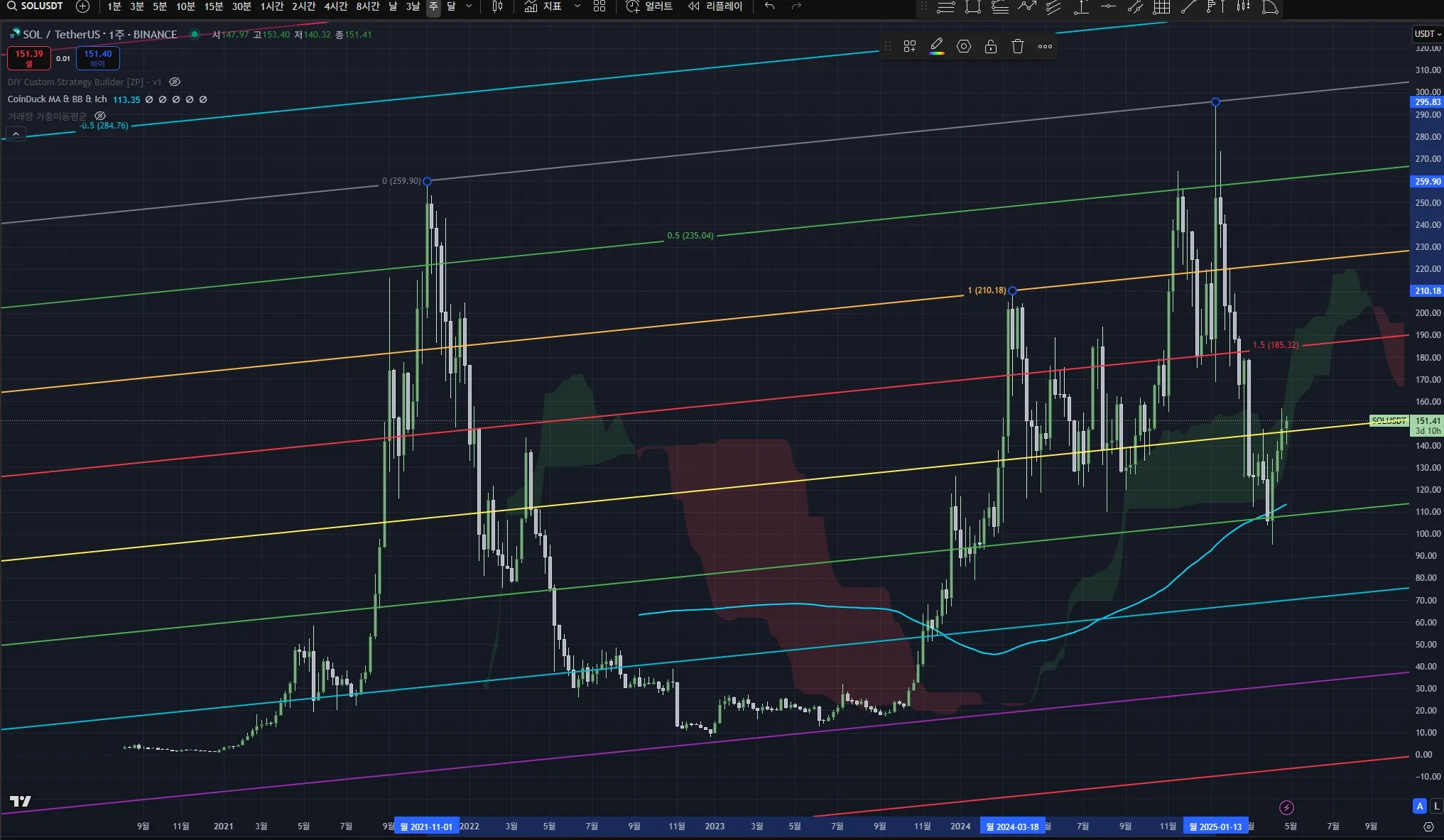Show hidden 거래량 가중이동평균 indicator

click(100, 116)
